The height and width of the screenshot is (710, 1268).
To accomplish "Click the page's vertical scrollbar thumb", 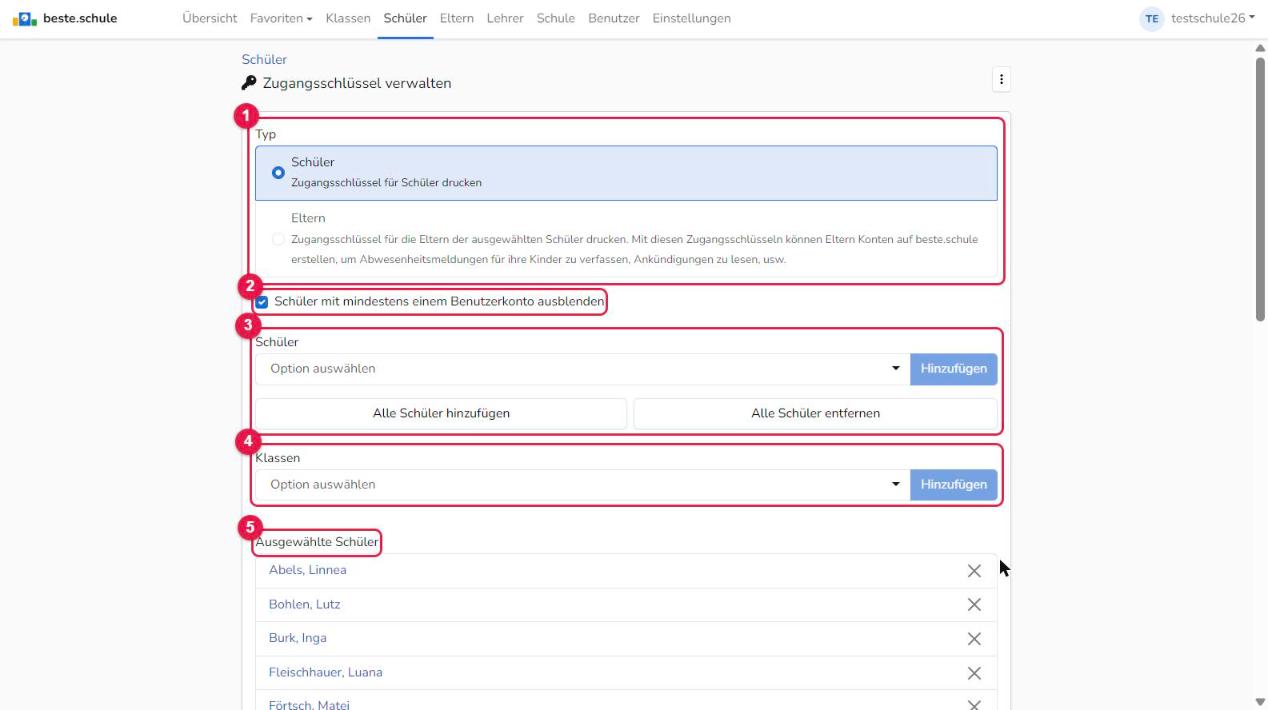I will point(1260,188).
